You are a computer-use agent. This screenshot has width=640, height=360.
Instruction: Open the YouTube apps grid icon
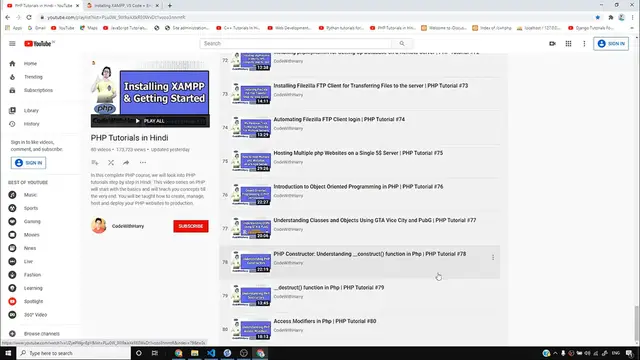pyautogui.click(x=568, y=44)
